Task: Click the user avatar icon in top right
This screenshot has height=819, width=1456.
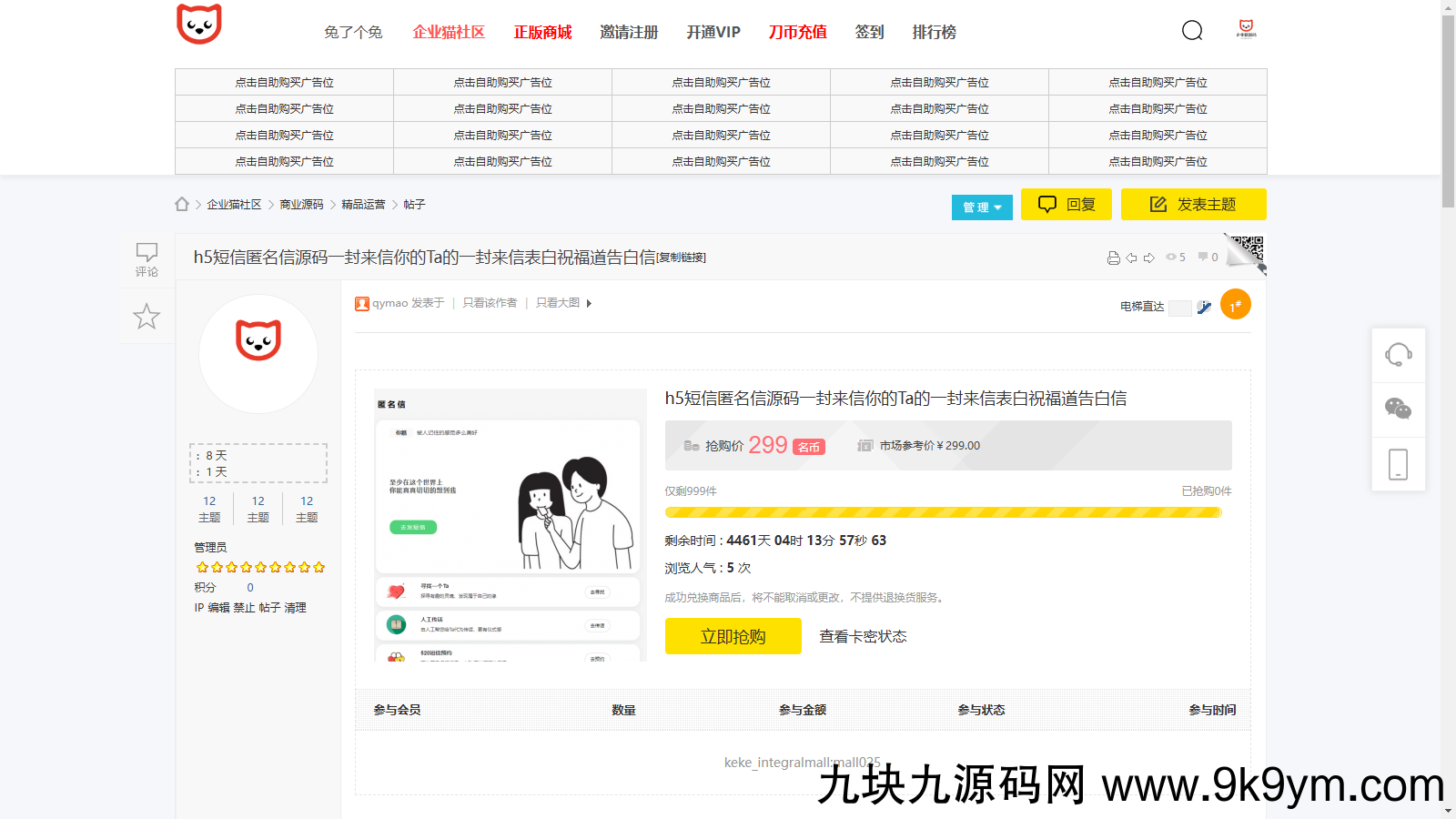Action: pyautogui.click(x=1246, y=29)
